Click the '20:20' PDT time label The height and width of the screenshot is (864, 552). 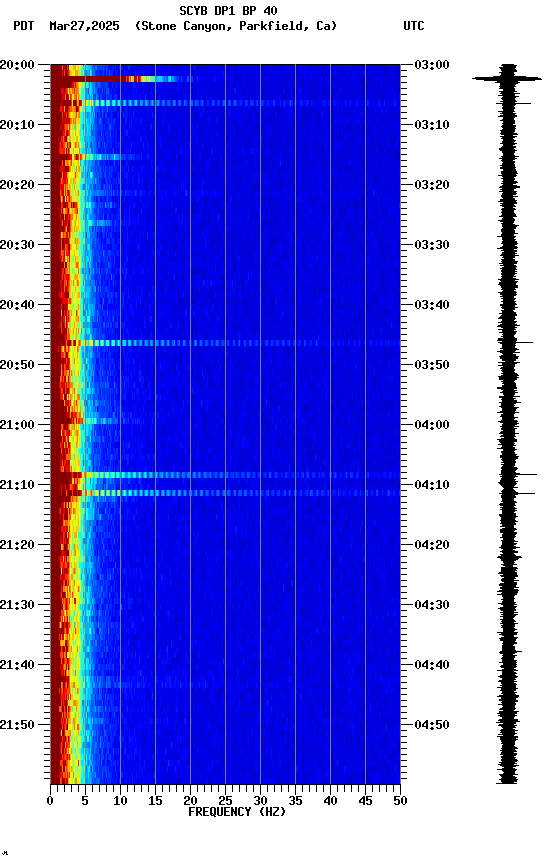(x=17, y=185)
